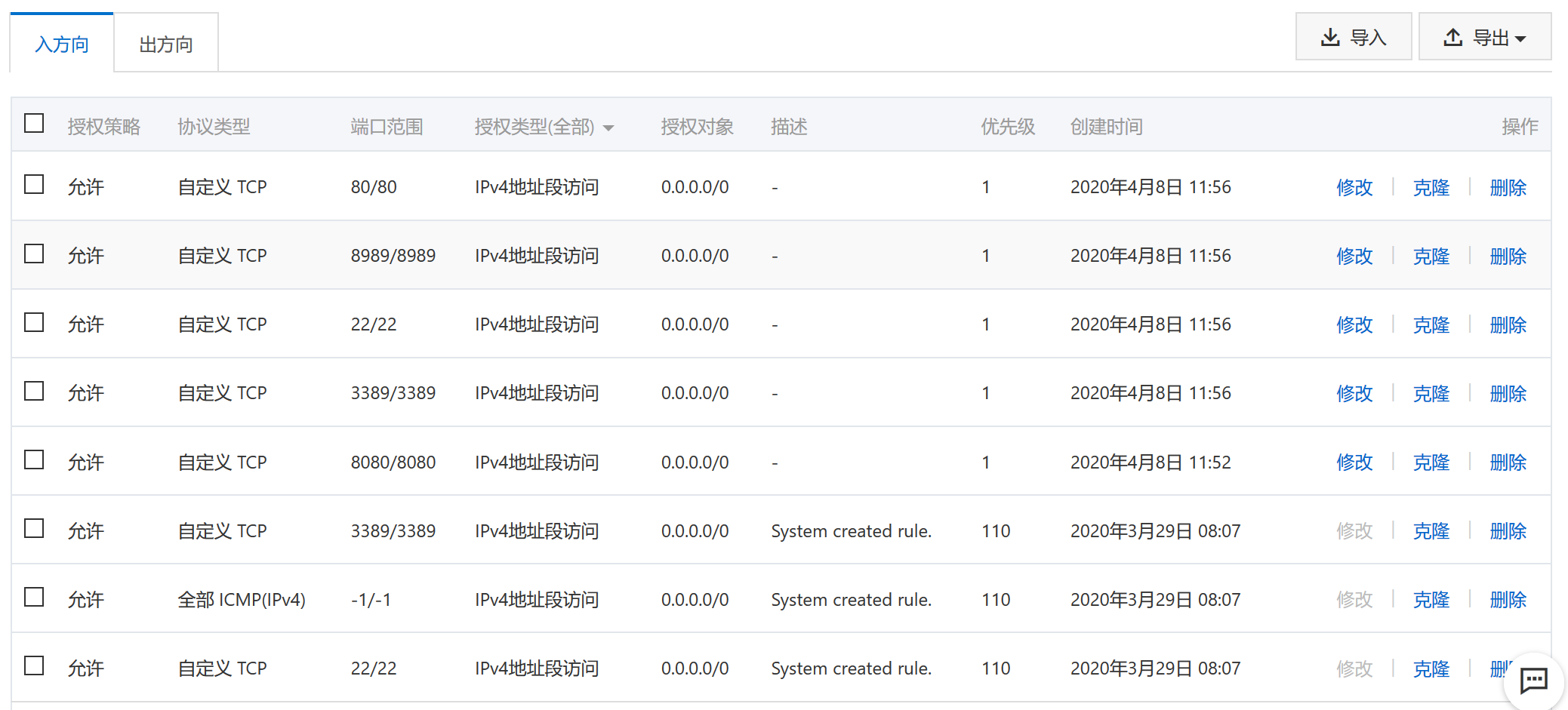Open the 授权类型(全部) filter dropdown

[x=544, y=127]
